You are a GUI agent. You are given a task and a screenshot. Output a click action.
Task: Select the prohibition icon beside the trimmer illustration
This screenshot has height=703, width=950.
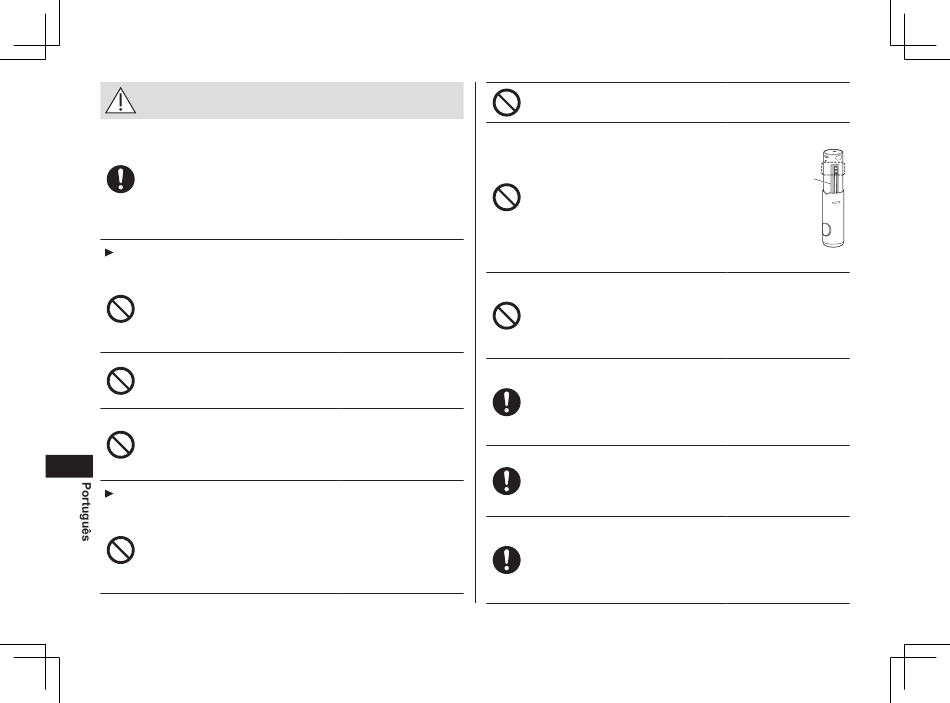point(507,197)
